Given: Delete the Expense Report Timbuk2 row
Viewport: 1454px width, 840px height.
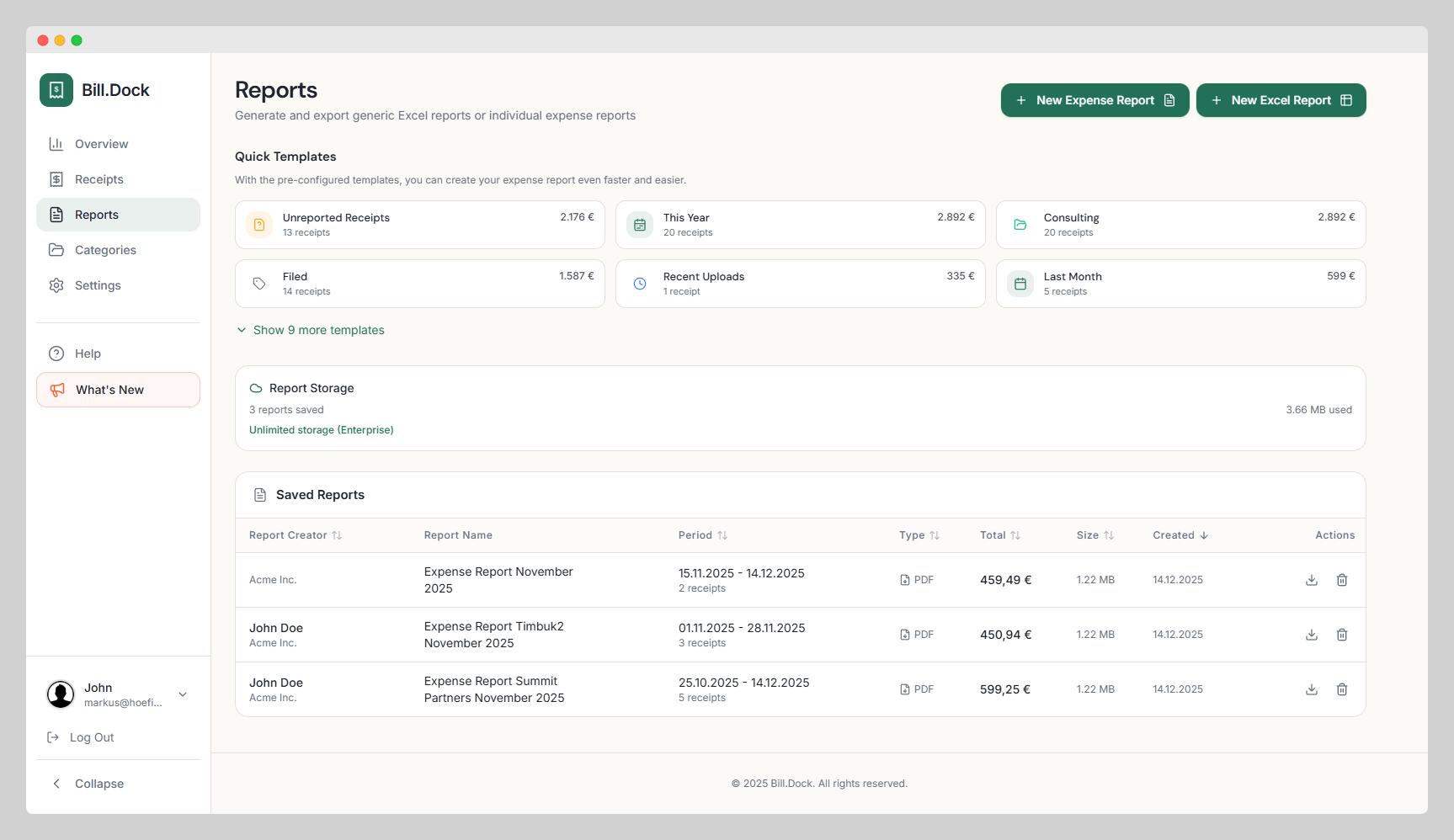Looking at the screenshot, I should pos(1342,635).
